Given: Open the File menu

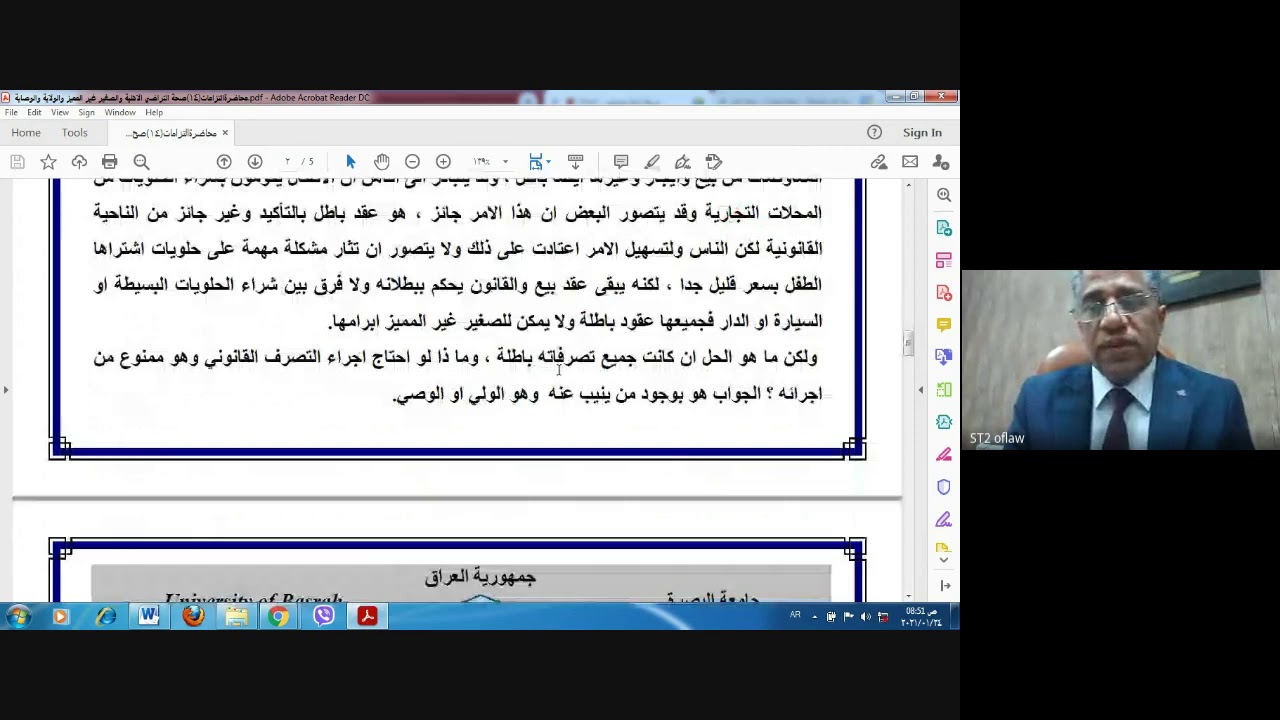Looking at the screenshot, I should pyautogui.click(x=11, y=113).
